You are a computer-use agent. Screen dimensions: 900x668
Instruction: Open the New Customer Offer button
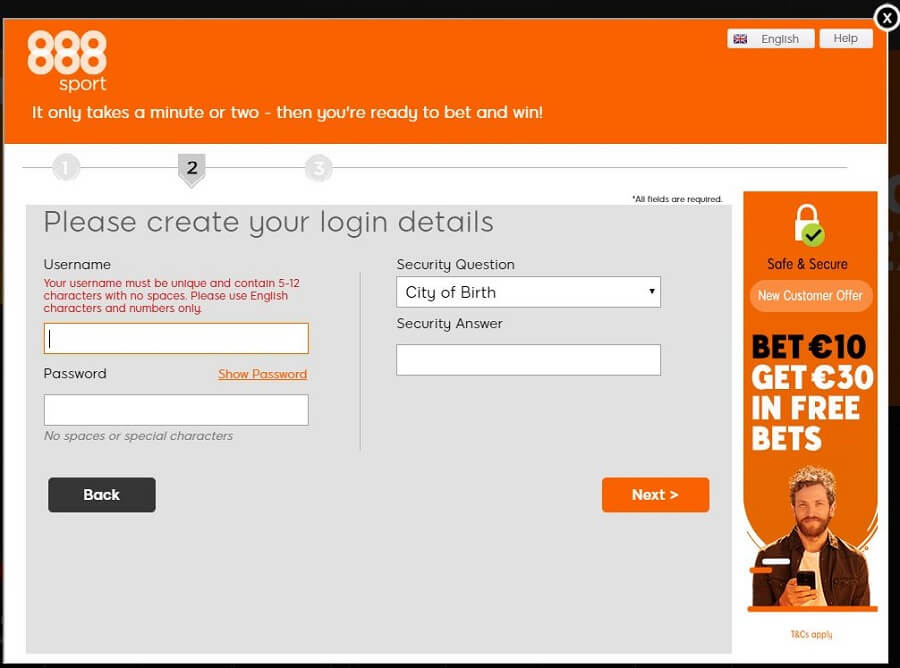tap(810, 296)
